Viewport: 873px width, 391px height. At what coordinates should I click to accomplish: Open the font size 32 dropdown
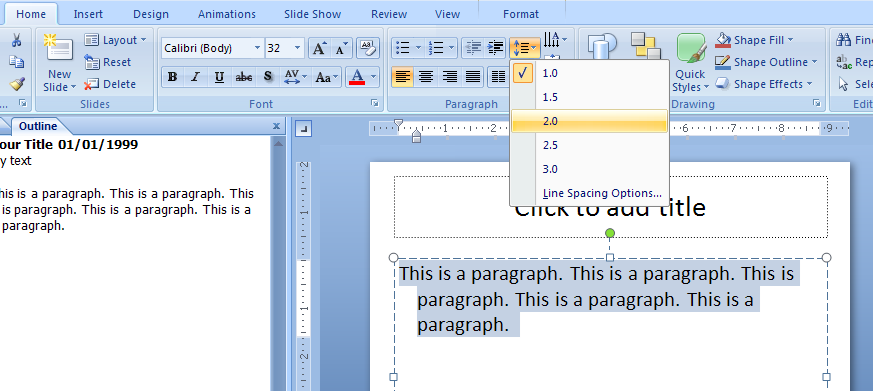tap(298, 48)
